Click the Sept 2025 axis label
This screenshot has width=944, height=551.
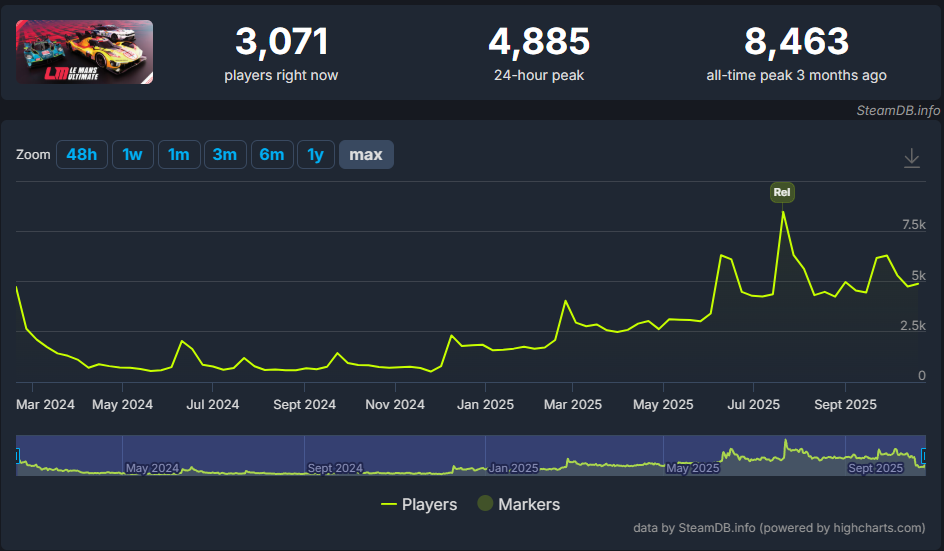845,405
